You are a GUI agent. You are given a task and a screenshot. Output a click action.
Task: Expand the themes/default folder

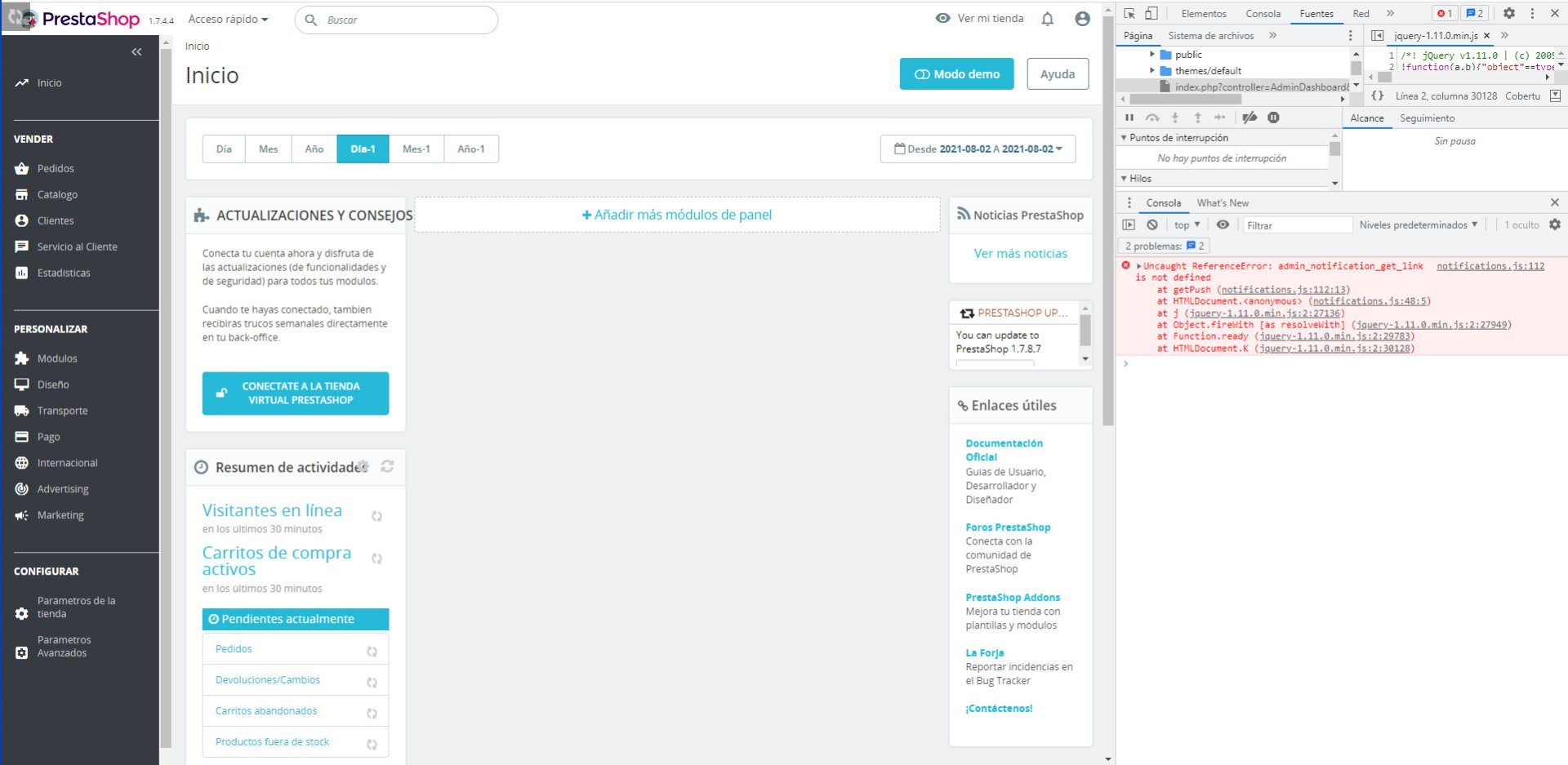pos(1152,70)
